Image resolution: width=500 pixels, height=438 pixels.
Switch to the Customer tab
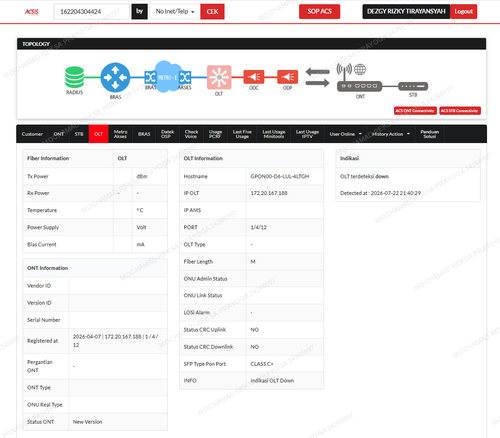(32, 134)
